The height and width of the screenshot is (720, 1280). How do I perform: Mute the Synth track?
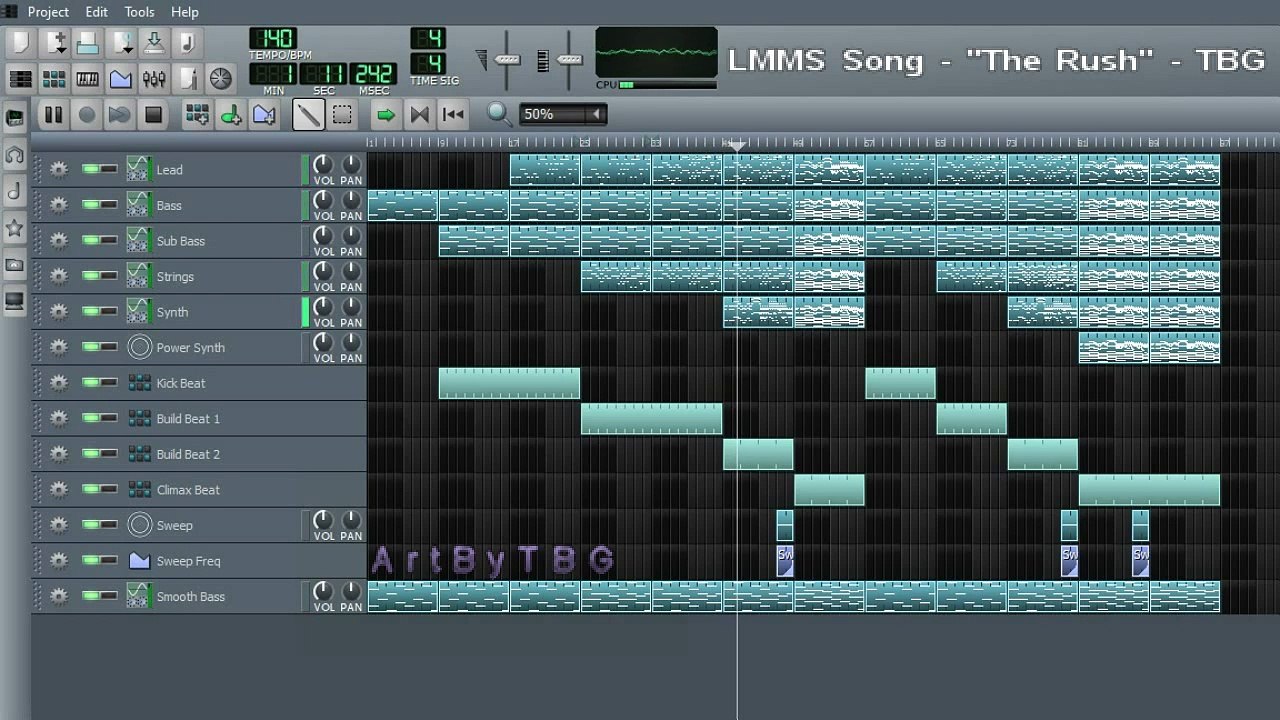pos(91,312)
